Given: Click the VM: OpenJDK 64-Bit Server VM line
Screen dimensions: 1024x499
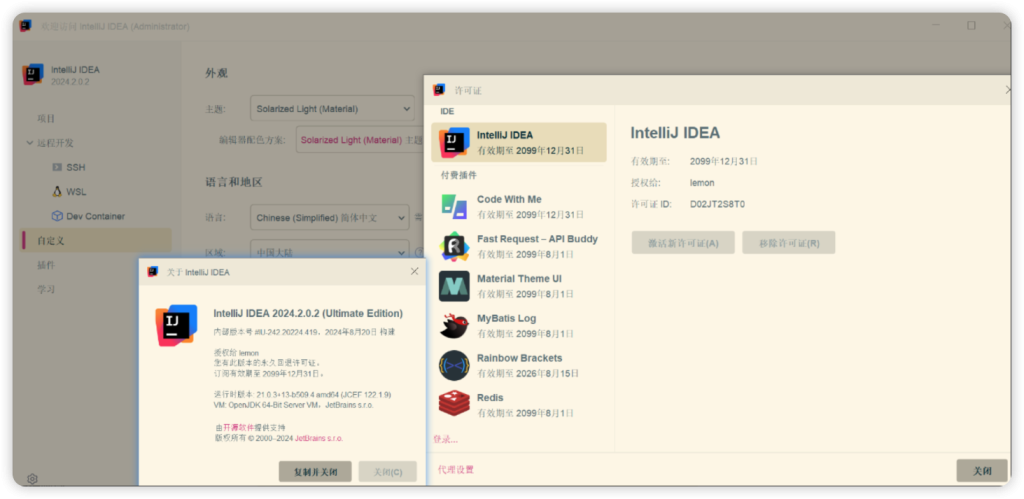Looking at the screenshot, I should (294, 405).
